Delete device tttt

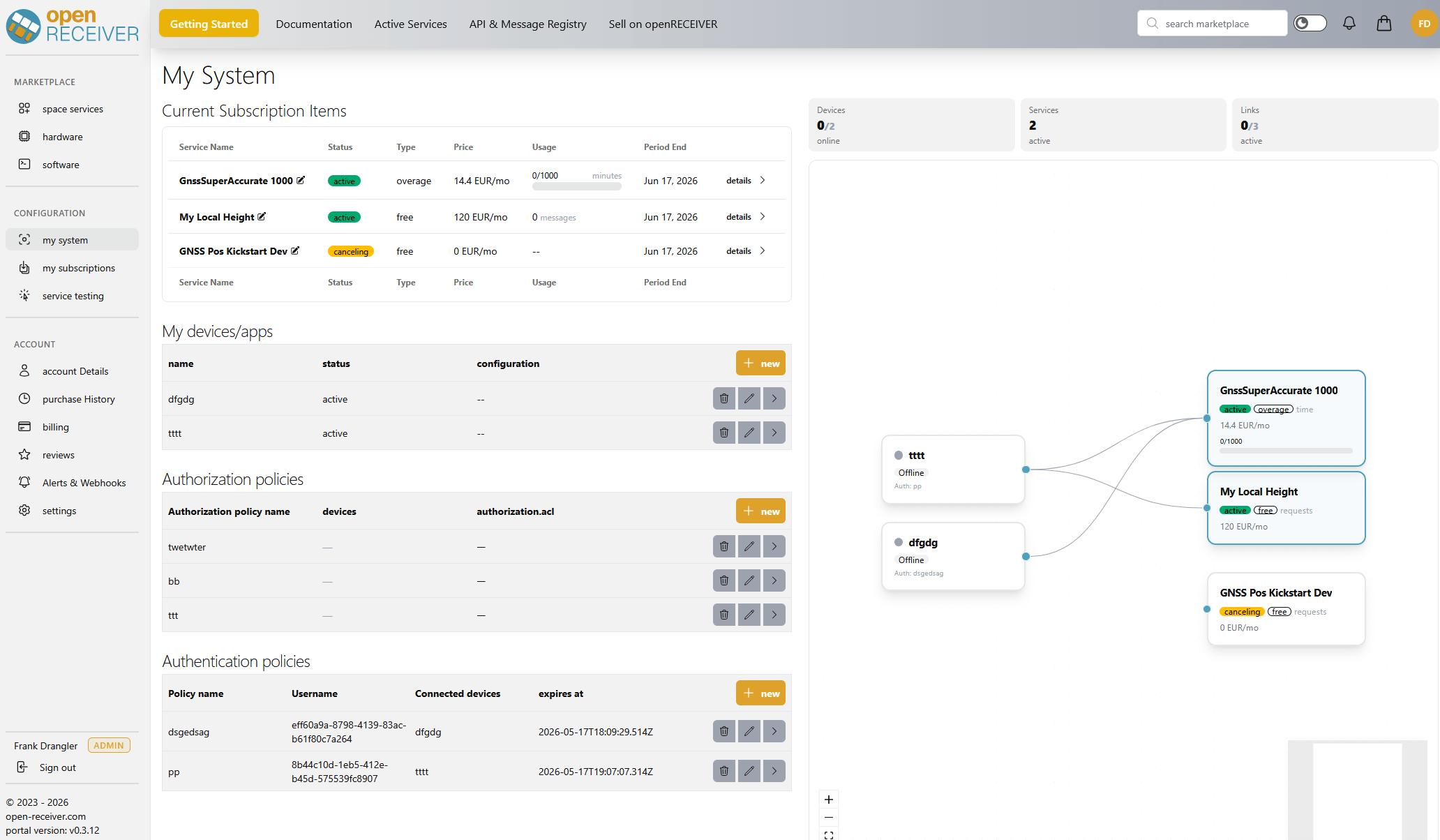point(724,433)
